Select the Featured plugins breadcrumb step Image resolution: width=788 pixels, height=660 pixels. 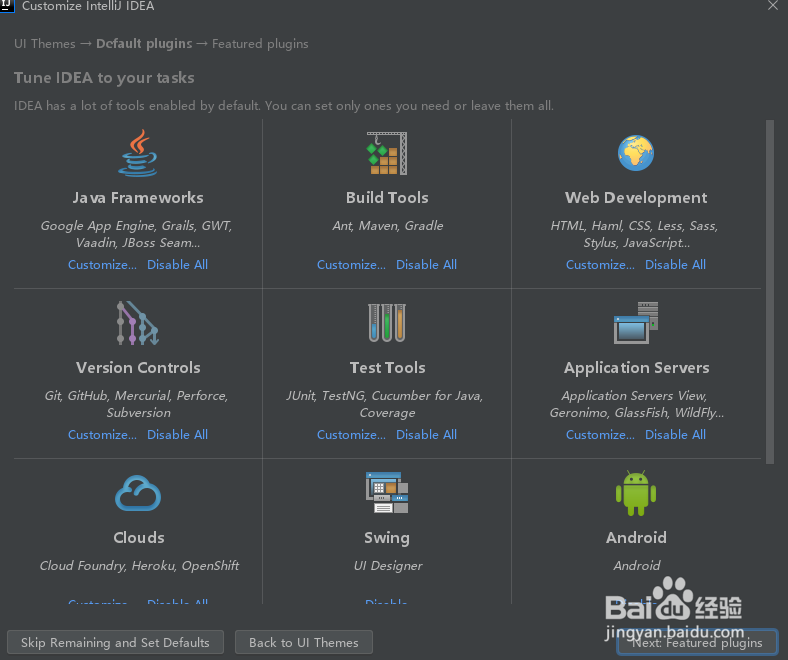tap(260, 44)
